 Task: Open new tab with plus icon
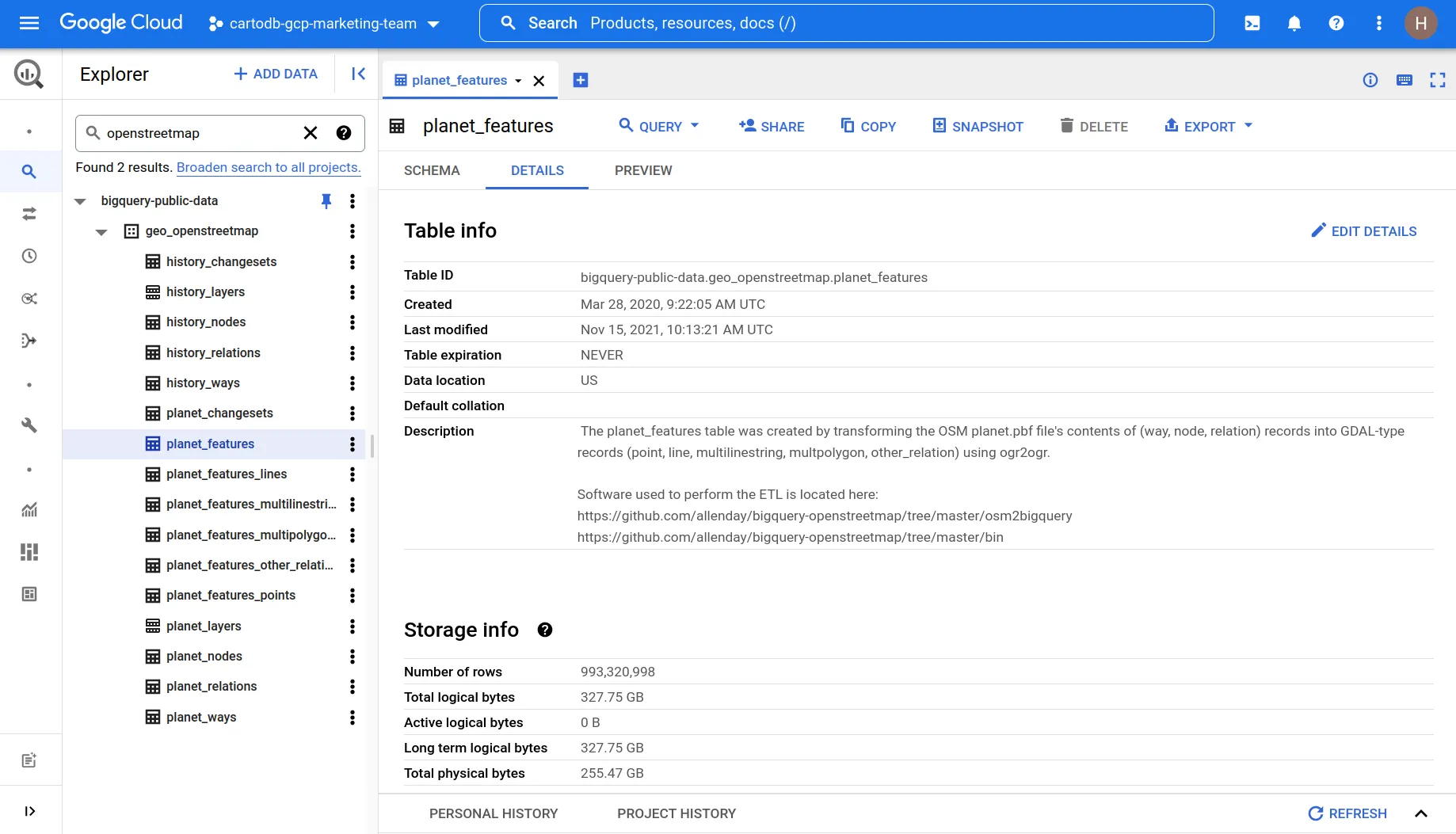tap(581, 80)
